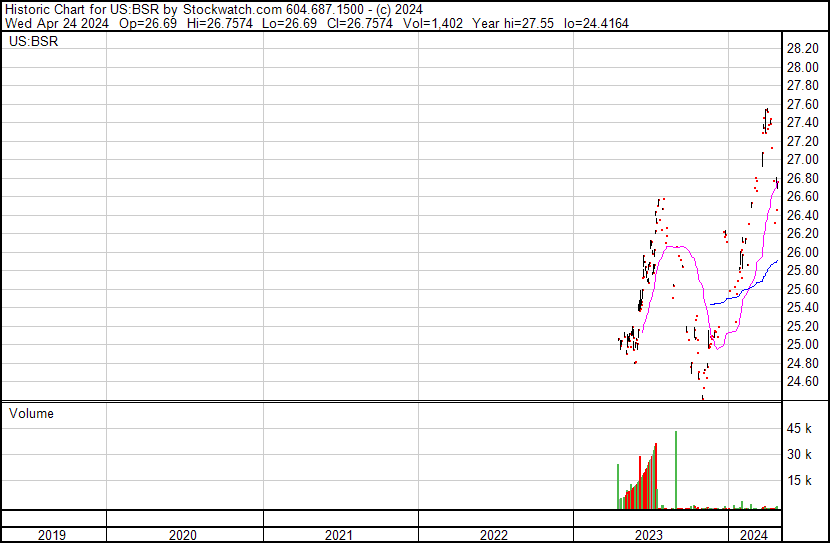Screen dimensions: 830x543
Task: Click the 26.20 price axis value
Action: click(x=802, y=233)
